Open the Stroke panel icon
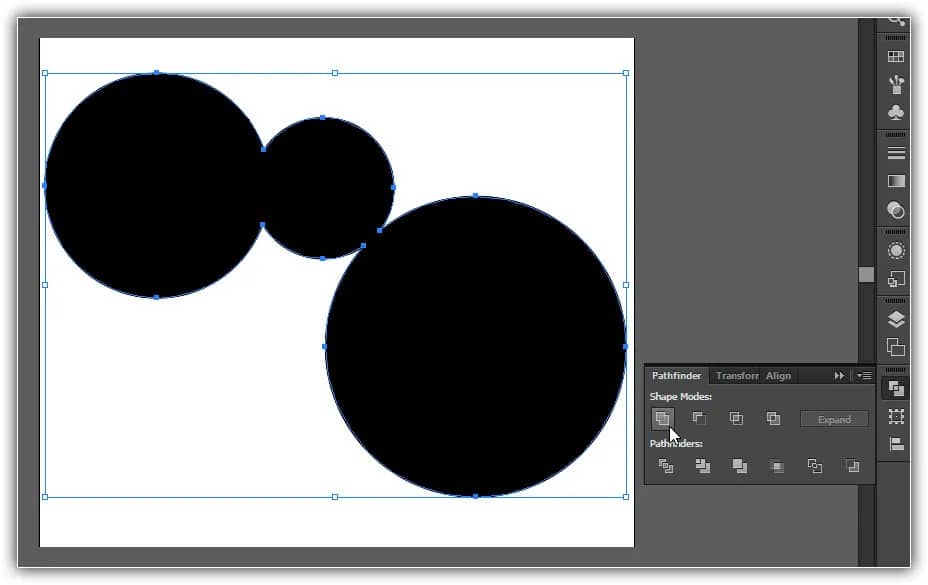 [x=896, y=153]
